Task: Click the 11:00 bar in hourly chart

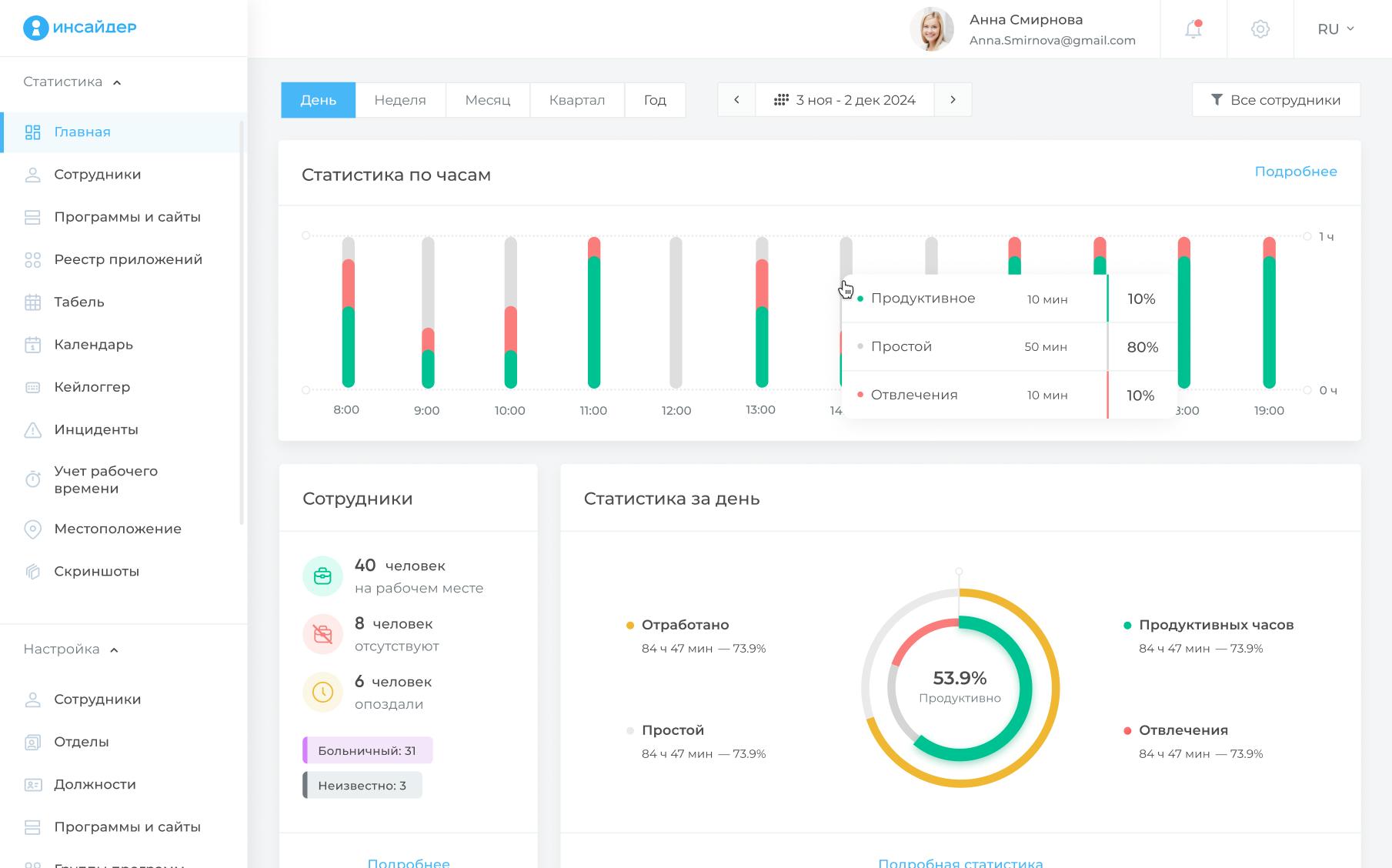Action: tap(593, 315)
